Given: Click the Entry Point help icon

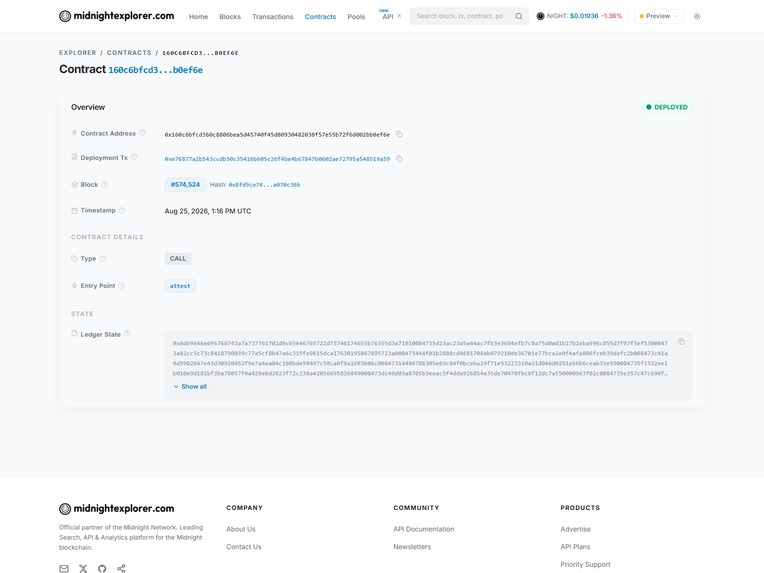Looking at the screenshot, I should click(x=121, y=286).
